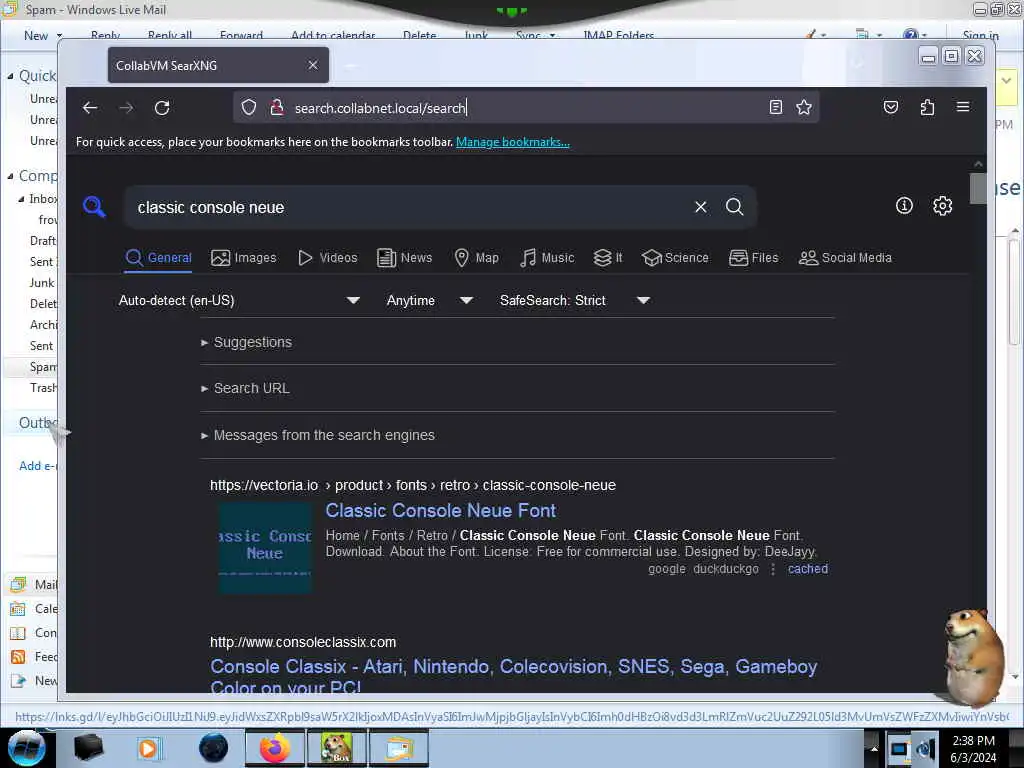Image resolution: width=1024 pixels, height=768 pixels.
Task: Click the Classic Console Neue result thumbnail
Action: (x=265, y=547)
